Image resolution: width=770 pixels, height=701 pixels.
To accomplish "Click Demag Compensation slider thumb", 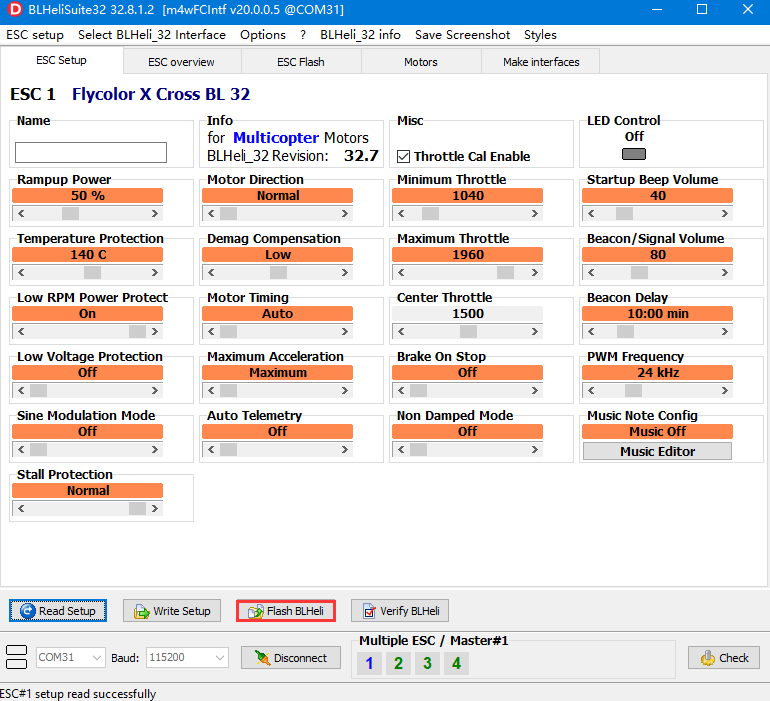I will coord(278,273).
